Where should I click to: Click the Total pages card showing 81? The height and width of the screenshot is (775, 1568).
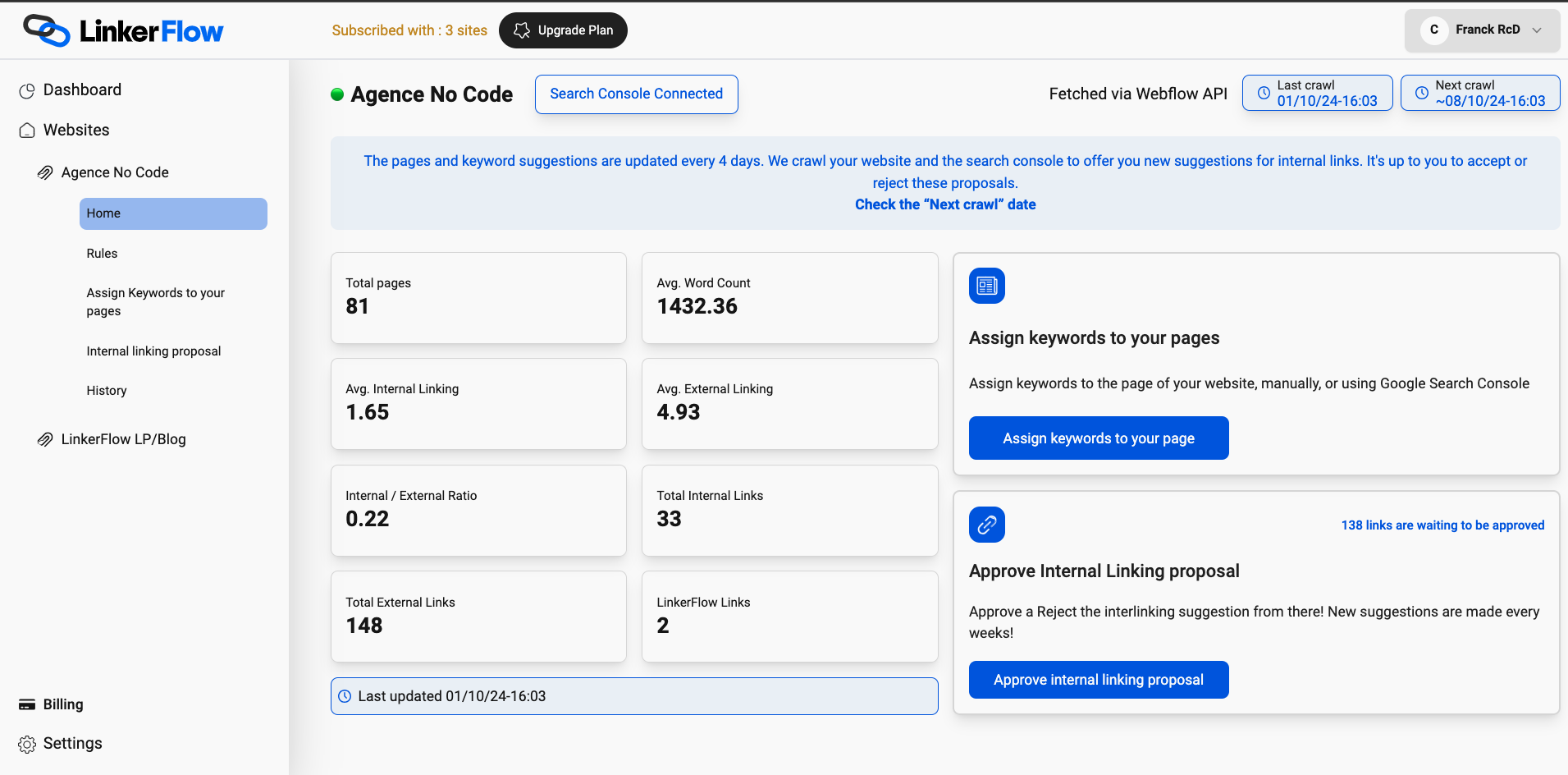coord(478,298)
